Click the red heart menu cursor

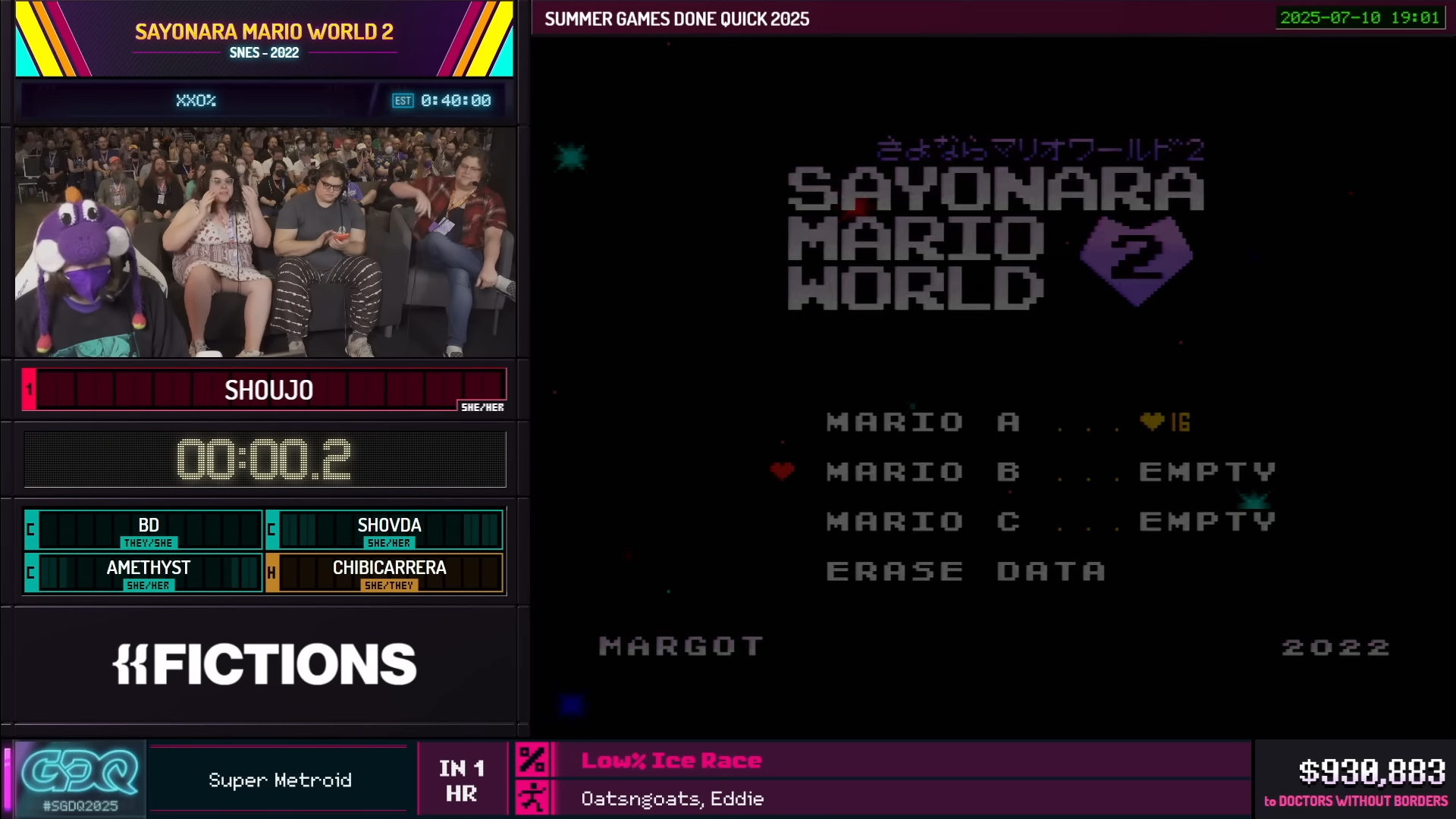pos(782,471)
